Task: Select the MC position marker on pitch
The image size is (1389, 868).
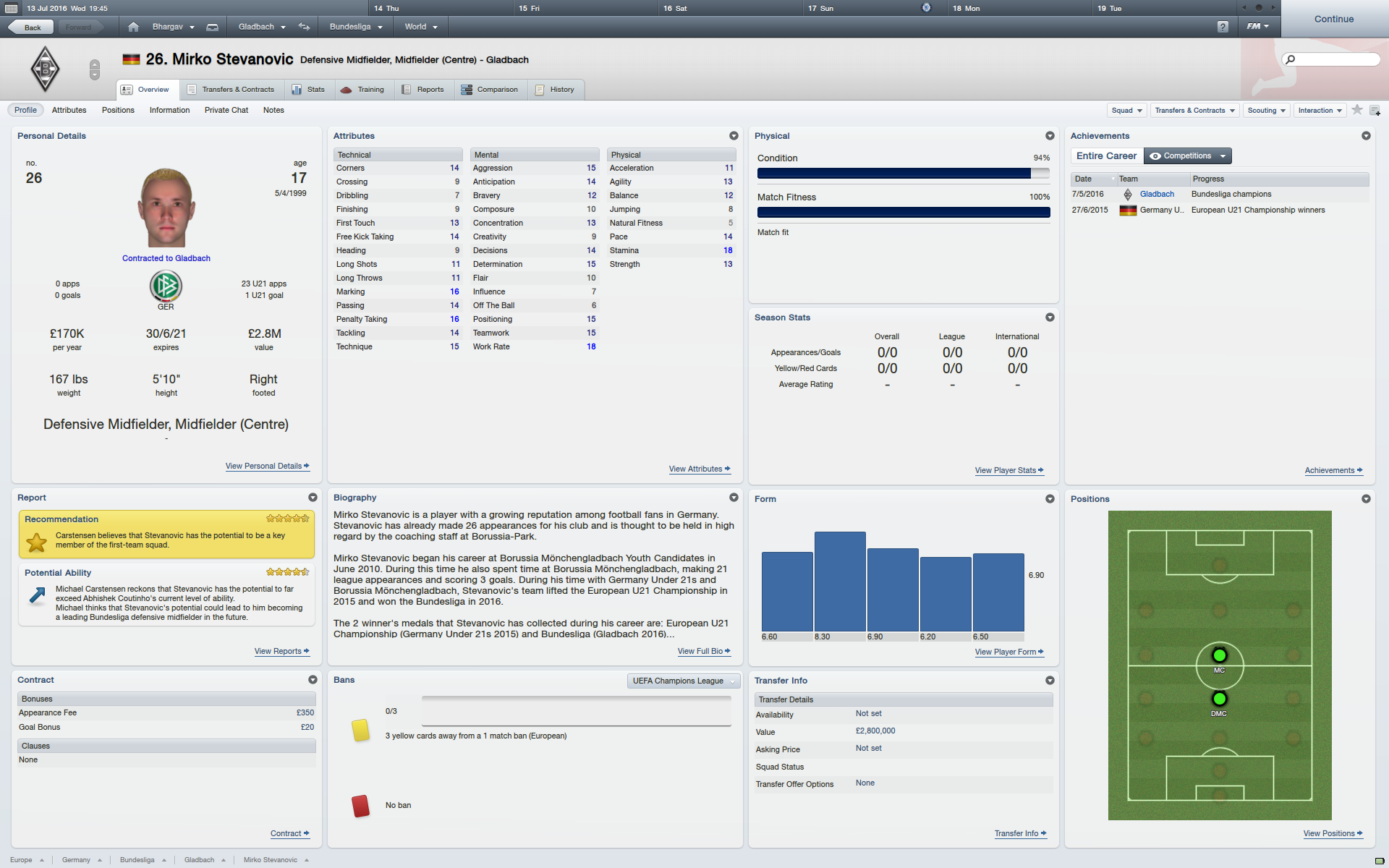Action: point(1220,655)
